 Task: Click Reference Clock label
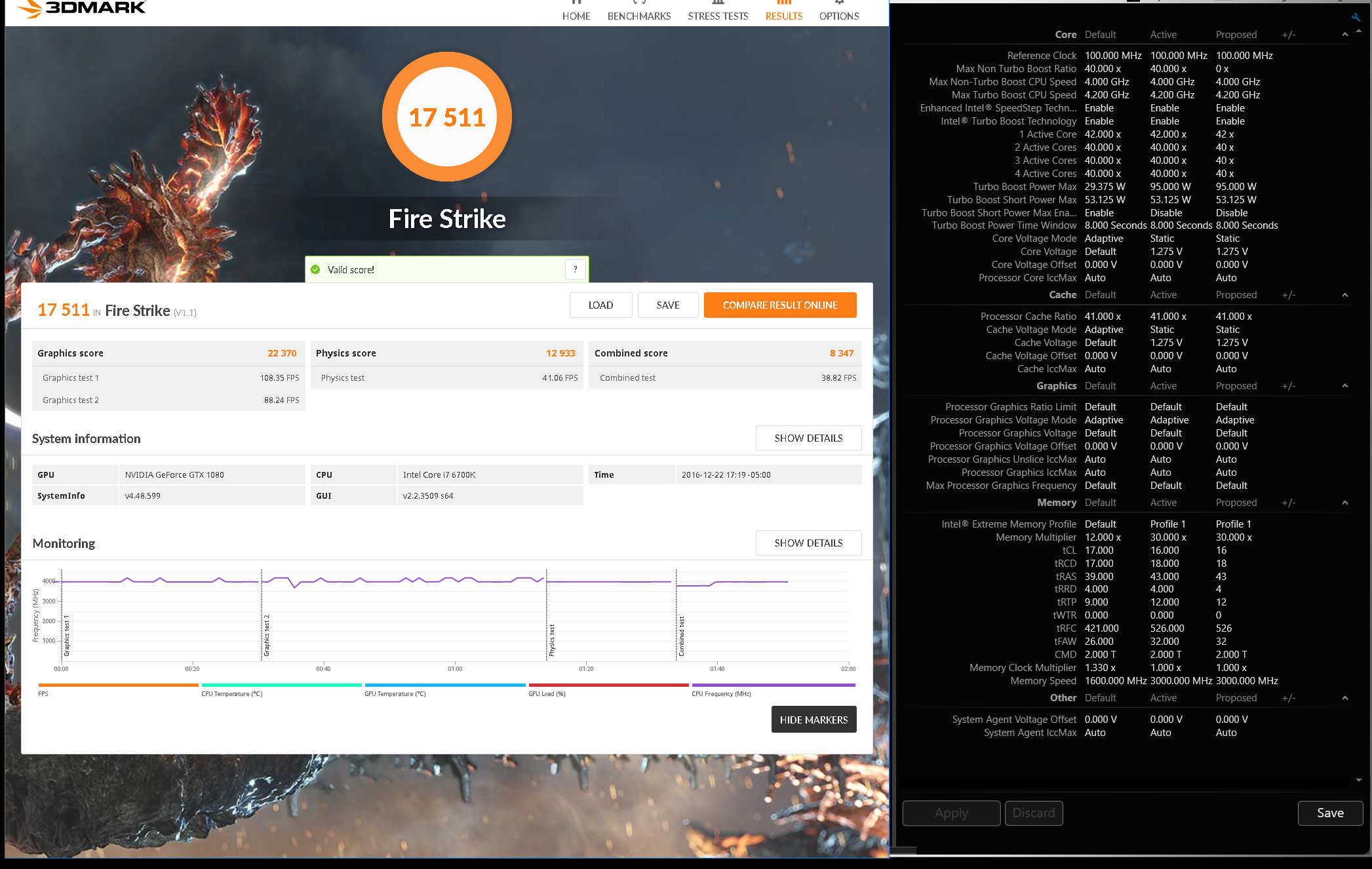tap(1042, 56)
